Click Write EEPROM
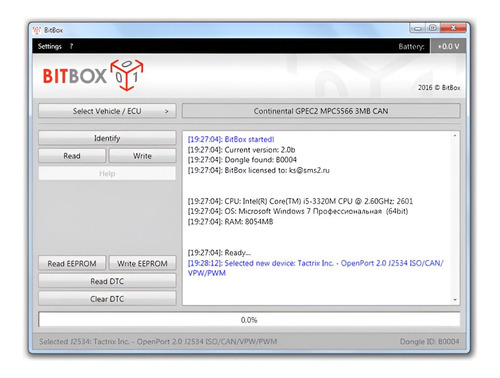500x378 pixels. (142, 263)
